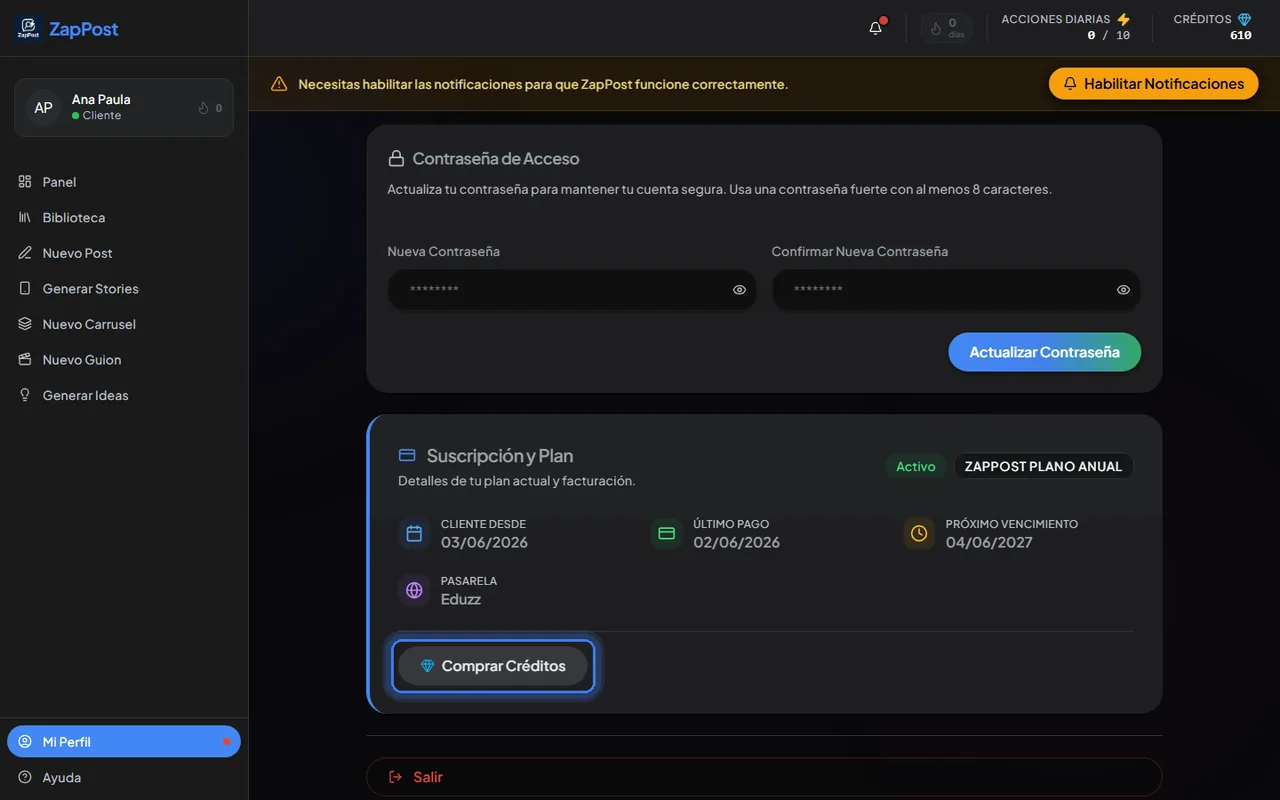Click the streak flame days counter

(946, 28)
